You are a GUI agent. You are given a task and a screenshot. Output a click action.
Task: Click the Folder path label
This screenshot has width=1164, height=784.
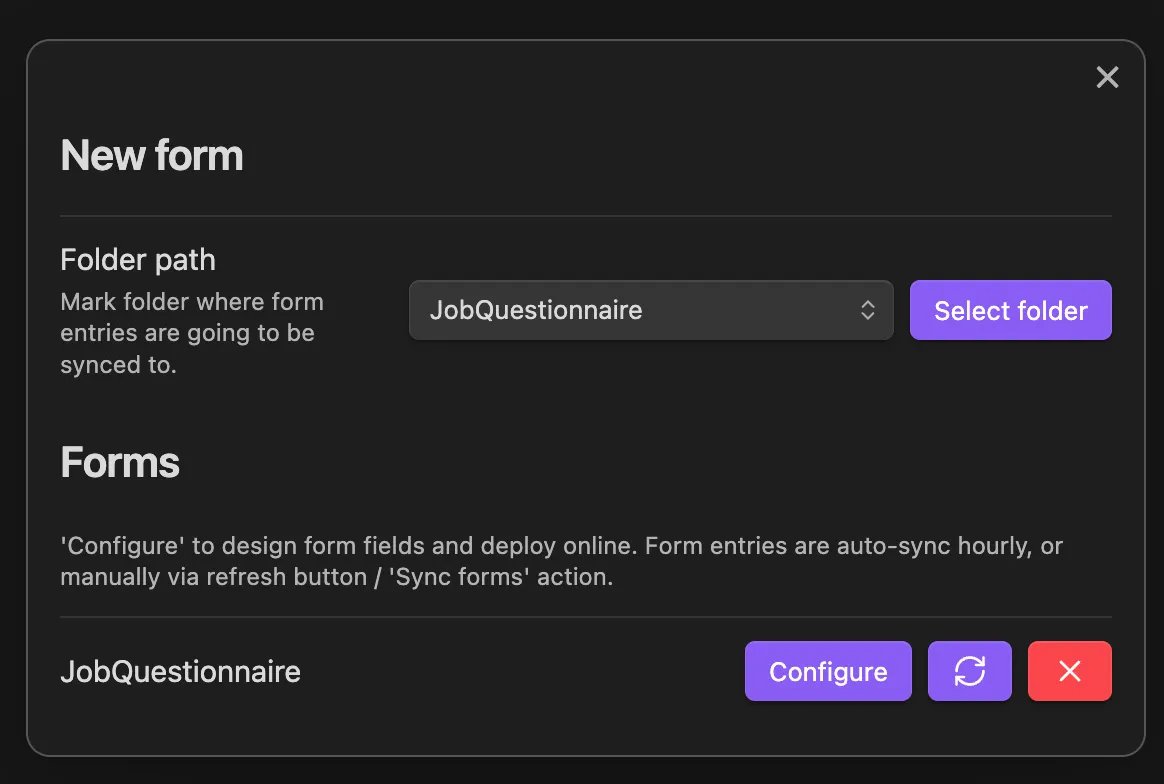tap(138, 260)
